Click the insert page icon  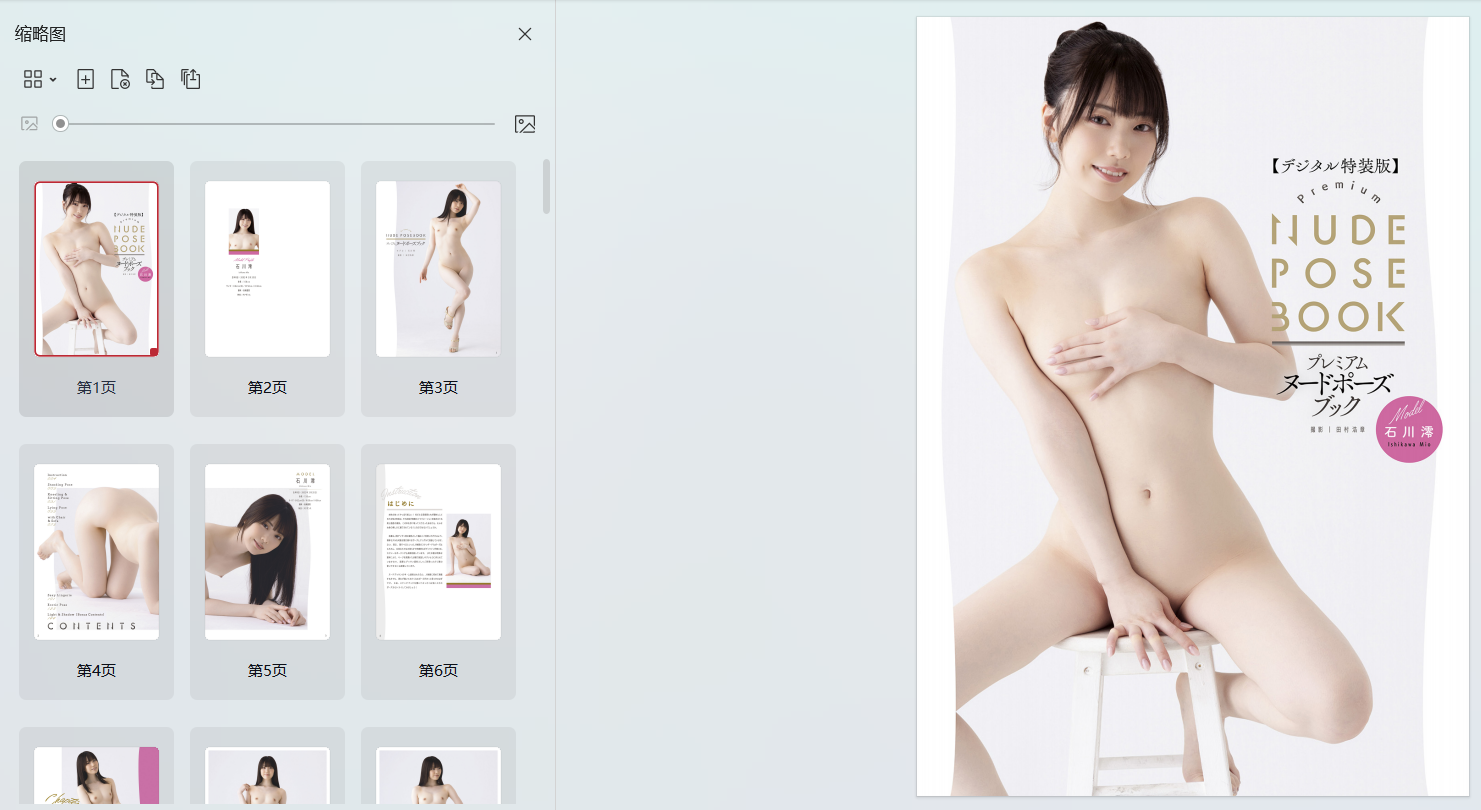(x=86, y=79)
